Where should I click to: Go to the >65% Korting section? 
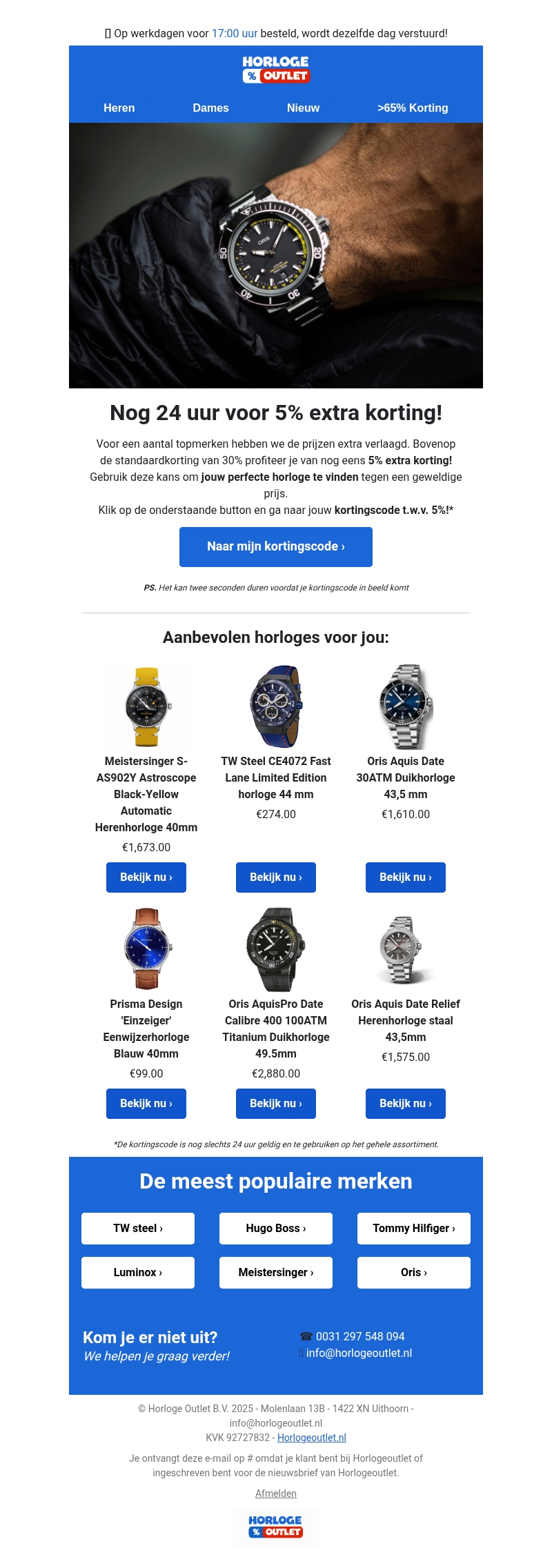(413, 108)
